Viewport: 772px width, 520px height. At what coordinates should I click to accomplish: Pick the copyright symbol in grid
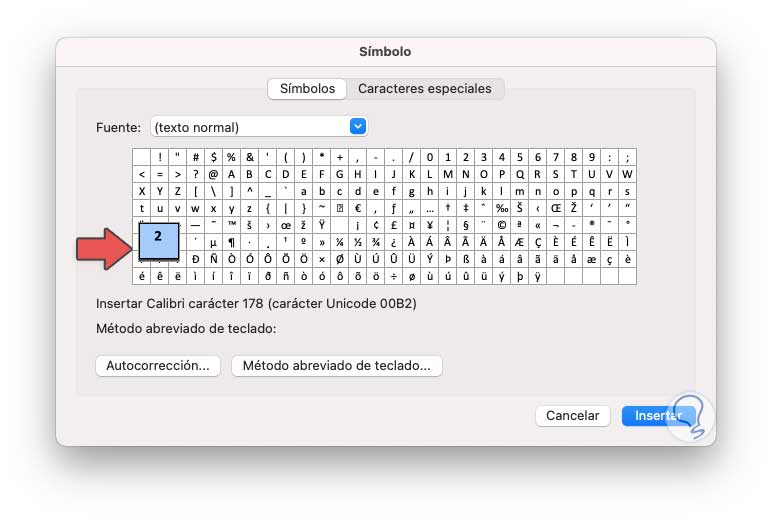(x=501, y=225)
